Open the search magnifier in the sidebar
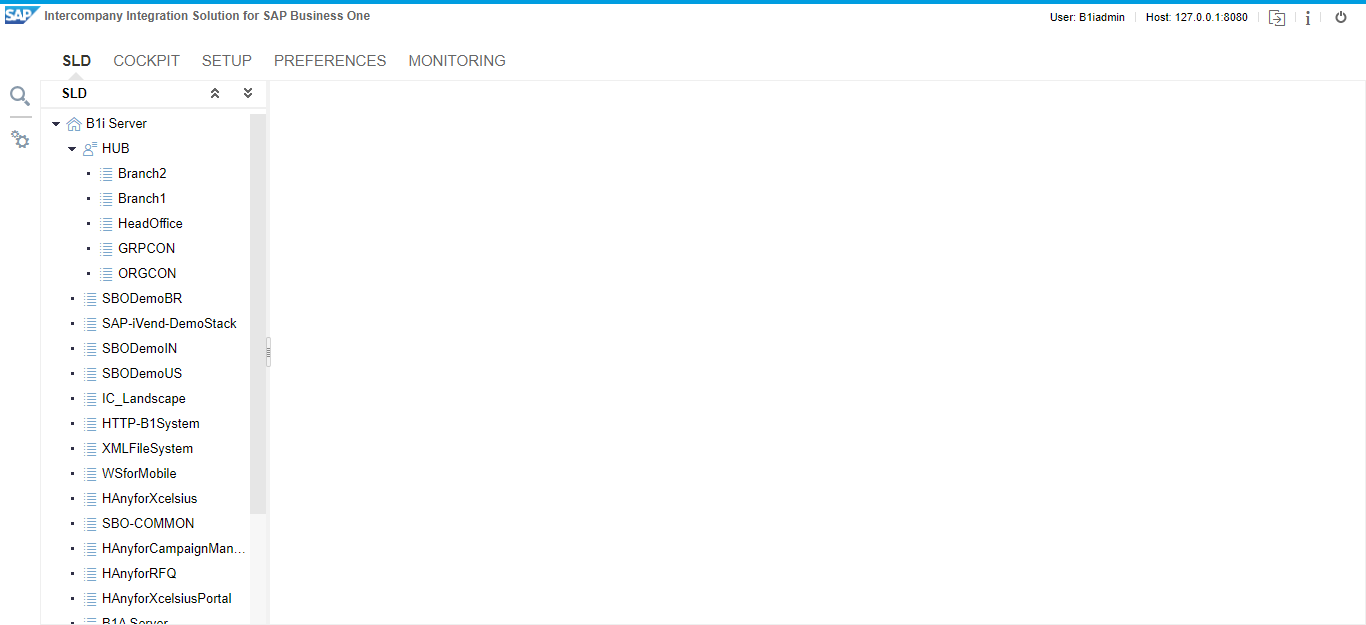This screenshot has height=625, width=1366. pyautogui.click(x=20, y=96)
